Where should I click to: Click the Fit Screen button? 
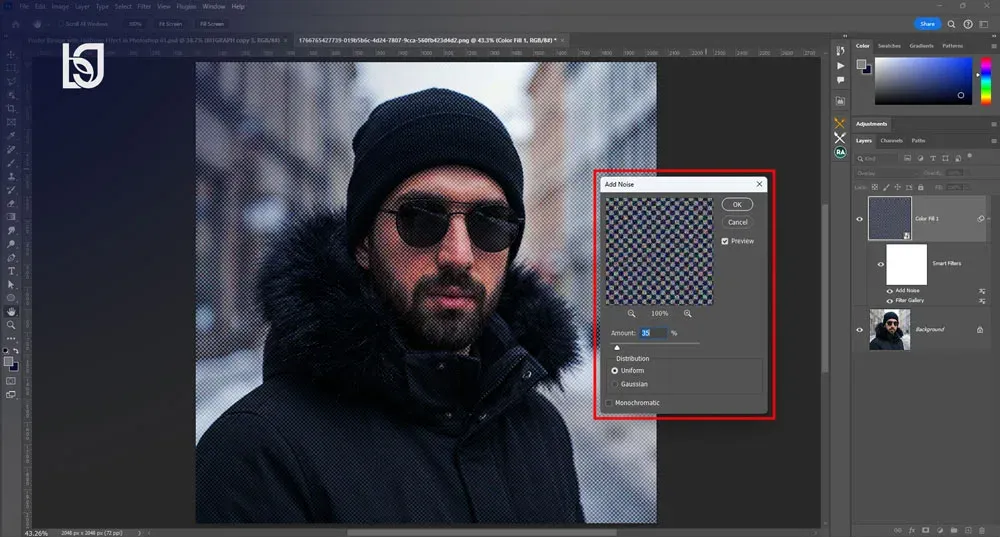(x=170, y=24)
